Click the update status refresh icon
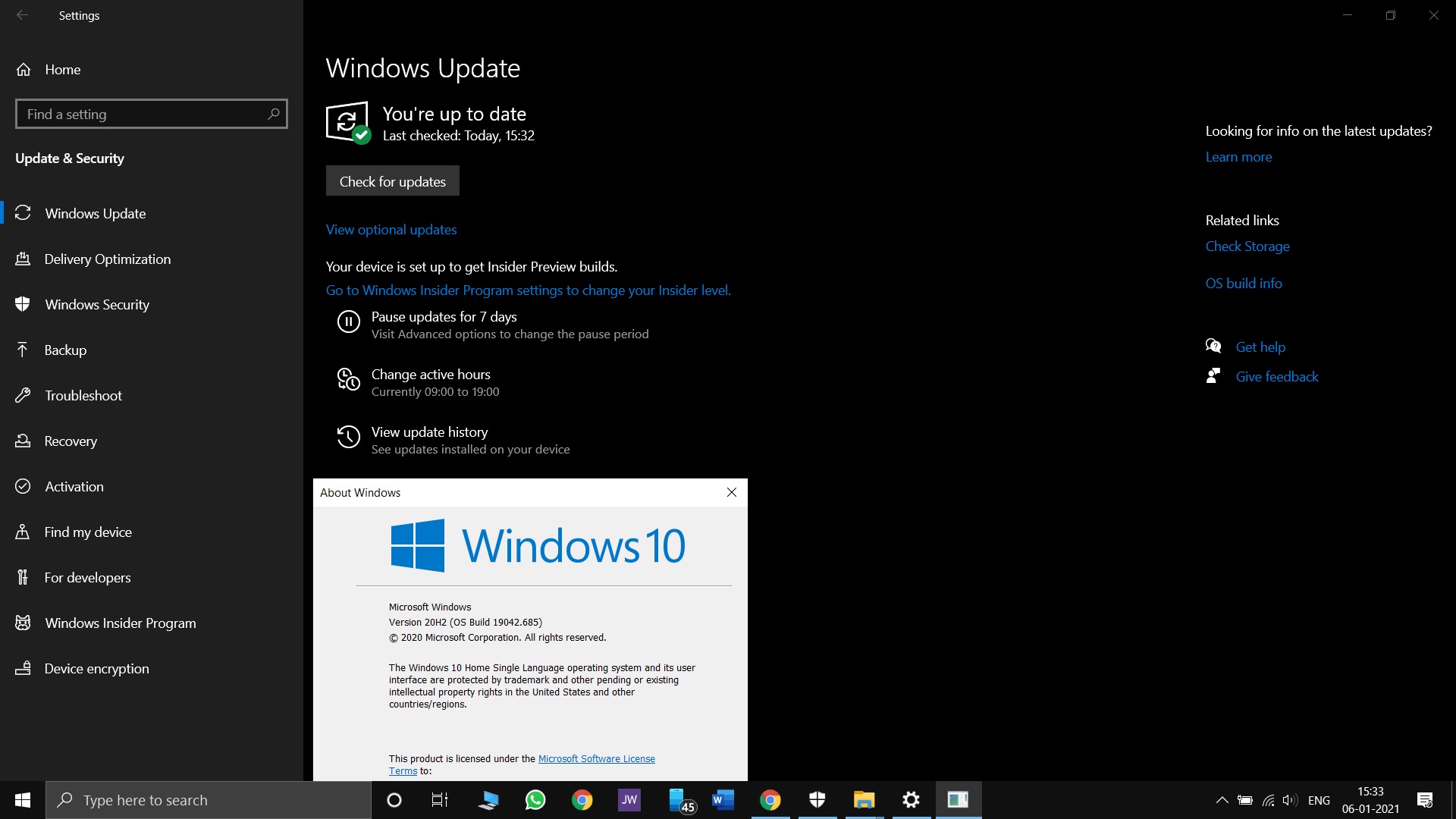This screenshot has width=1456, height=819. pos(348,122)
